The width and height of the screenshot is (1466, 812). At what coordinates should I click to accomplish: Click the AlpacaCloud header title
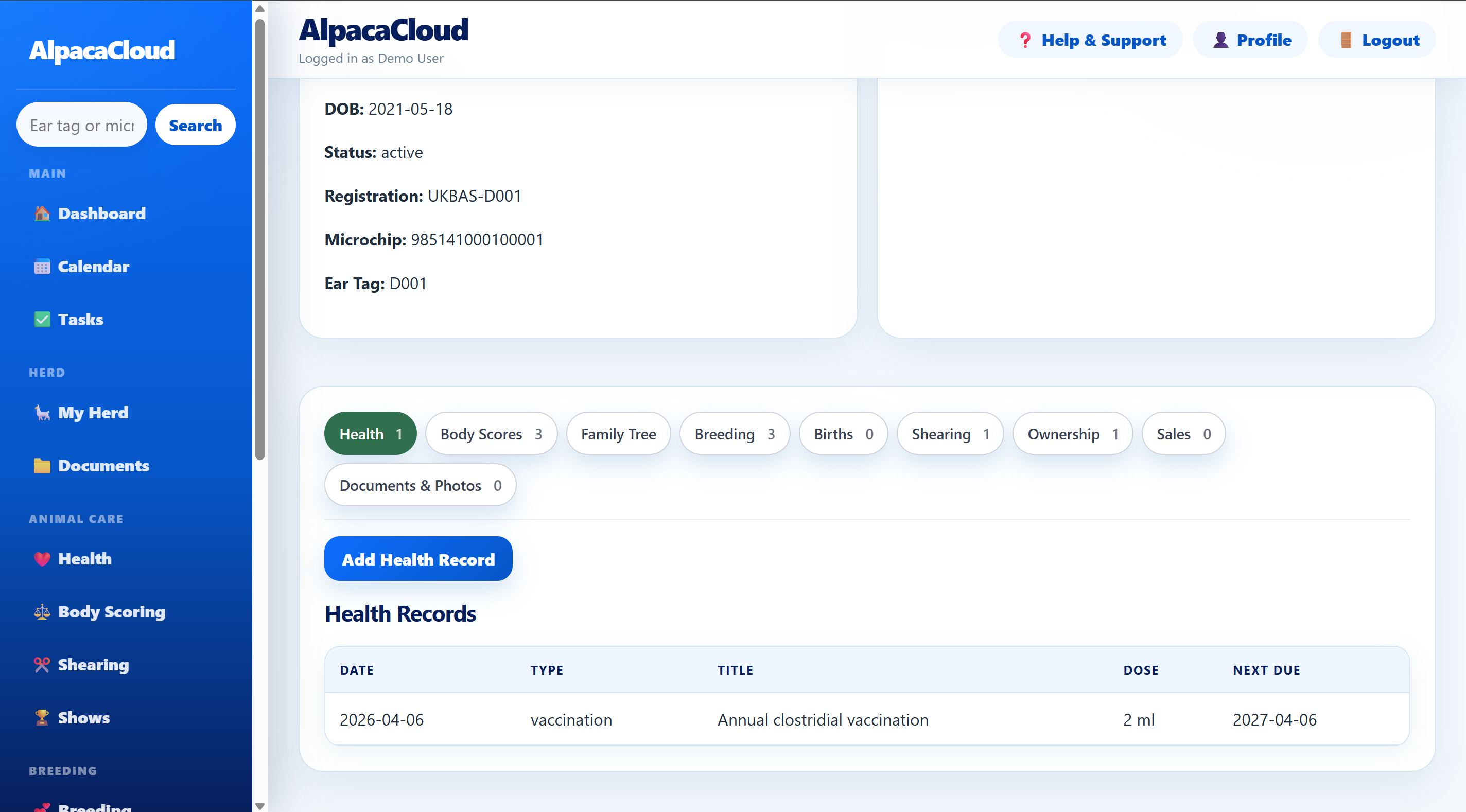(383, 30)
